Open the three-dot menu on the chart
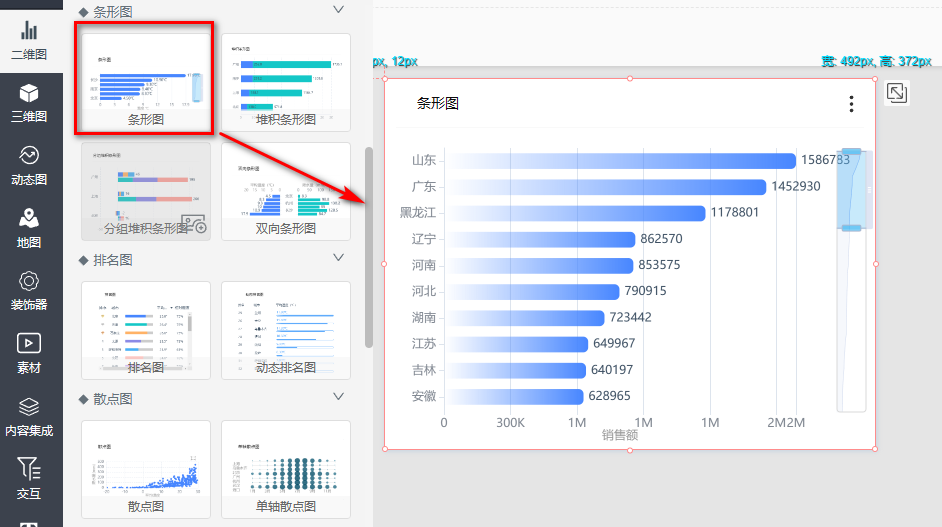 [851, 104]
